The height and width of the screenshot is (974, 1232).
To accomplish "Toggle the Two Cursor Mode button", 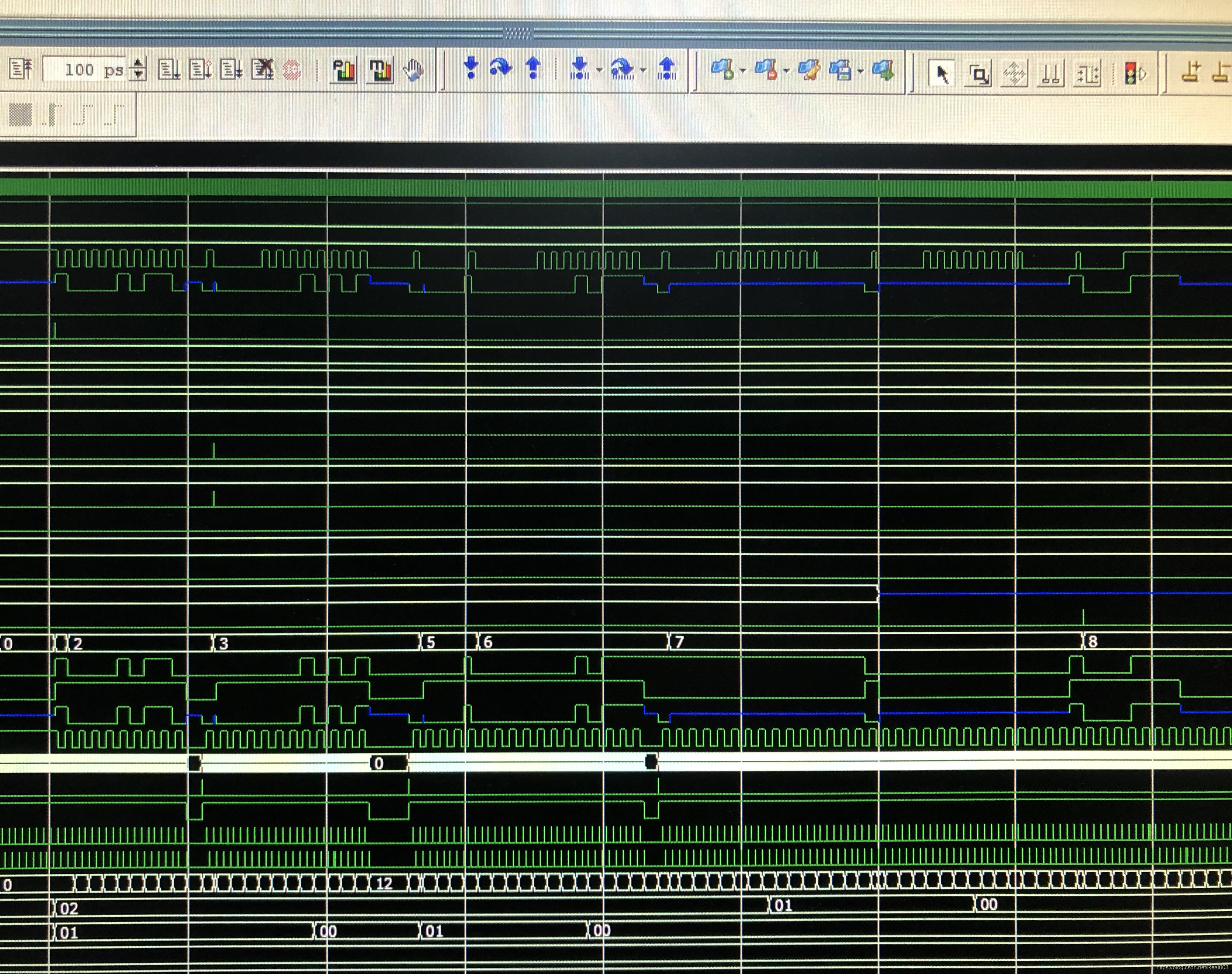I will (x=1050, y=73).
